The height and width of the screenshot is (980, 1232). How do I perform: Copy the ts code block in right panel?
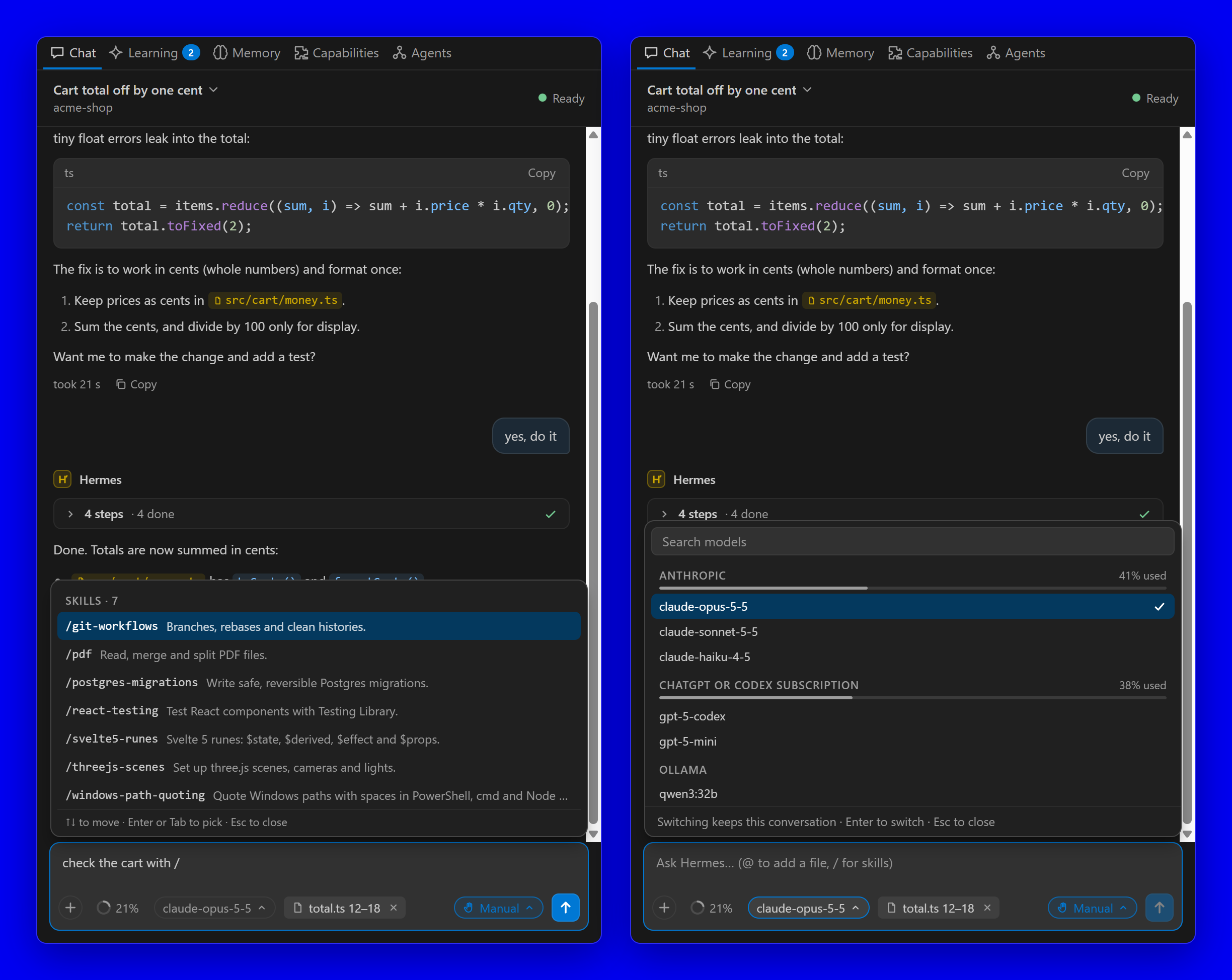tap(1135, 173)
